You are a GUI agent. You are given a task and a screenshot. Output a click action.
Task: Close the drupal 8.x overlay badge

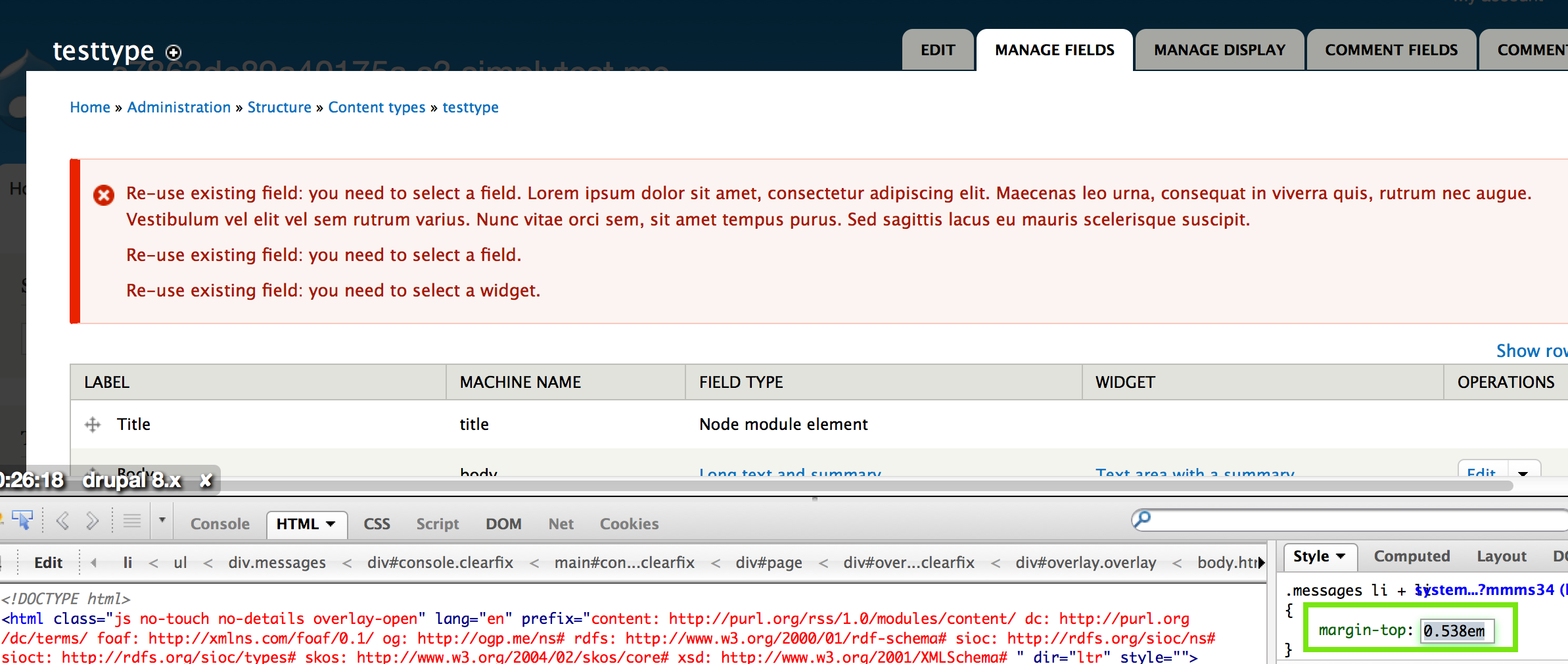(206, 481)
